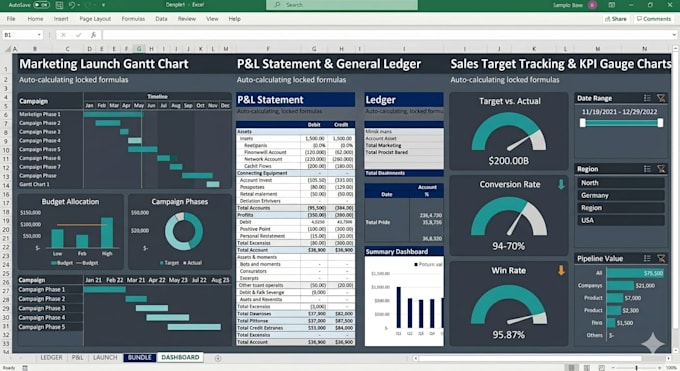The width and height of the screenshot is (680, 371).
Task: Click the left handle of Date Range timeline
Action: 583,123
